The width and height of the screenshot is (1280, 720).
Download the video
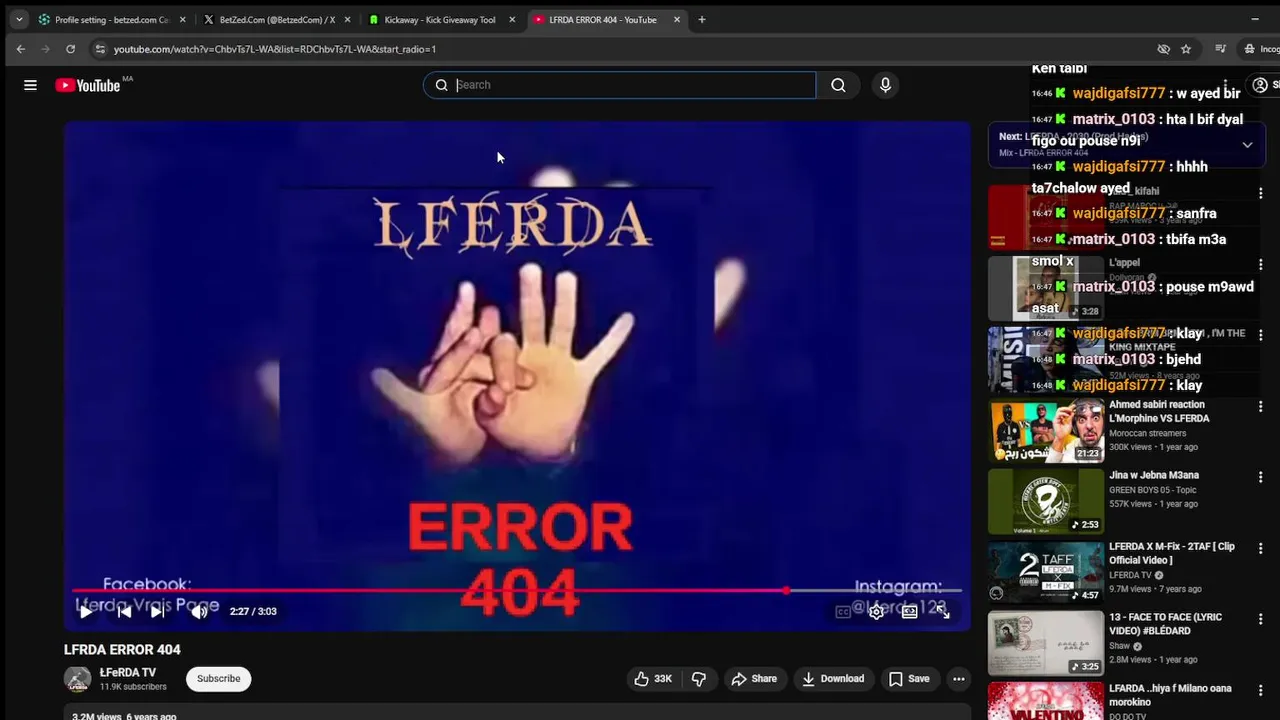pyautogui.click(x=833, y=679)
